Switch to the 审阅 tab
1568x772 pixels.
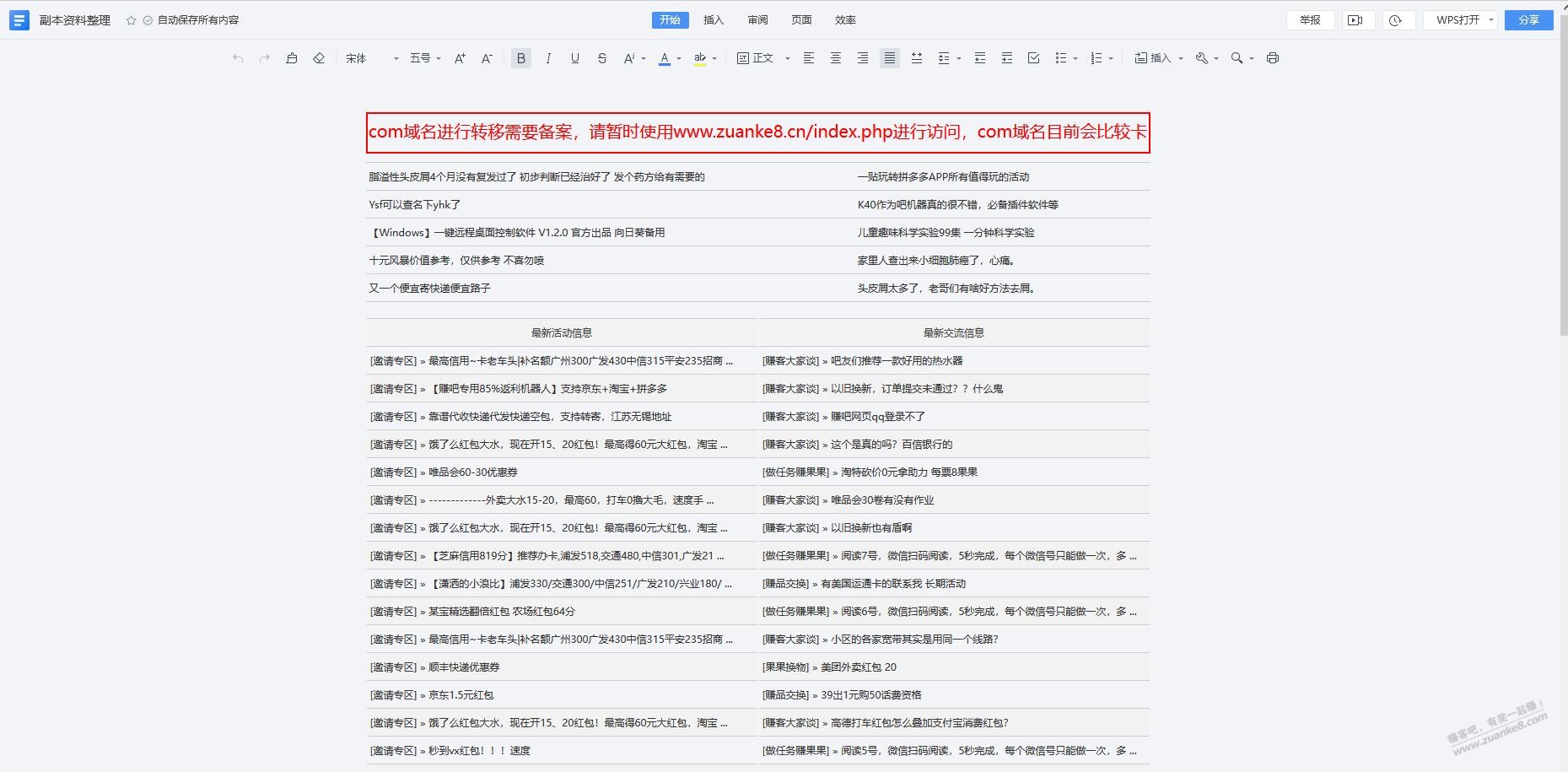757,20
